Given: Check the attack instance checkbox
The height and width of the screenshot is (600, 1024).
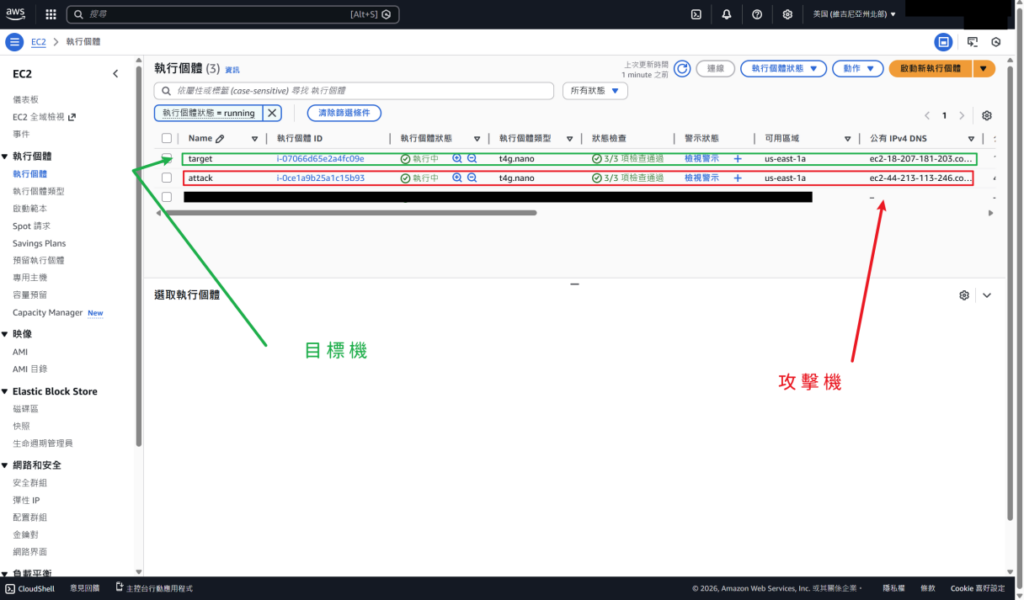Looking at the screenshot, I should coord(167,178).
